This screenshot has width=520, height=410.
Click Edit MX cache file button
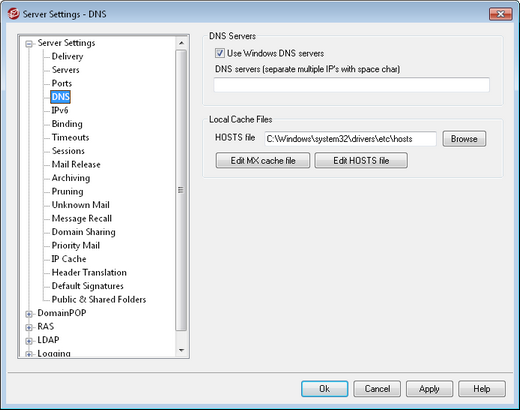[263, 161]
